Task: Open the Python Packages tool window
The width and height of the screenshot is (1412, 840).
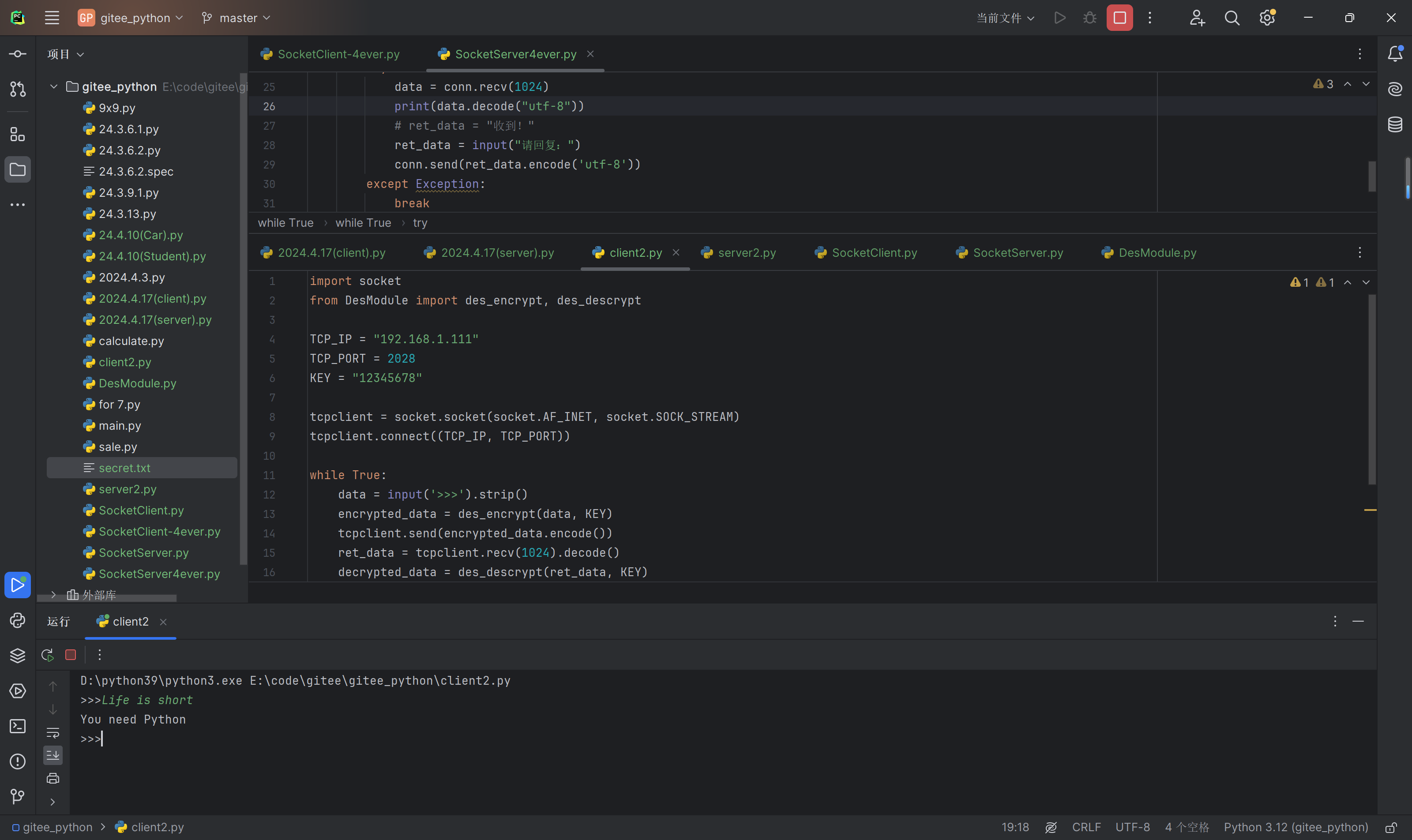Action: 18,656
